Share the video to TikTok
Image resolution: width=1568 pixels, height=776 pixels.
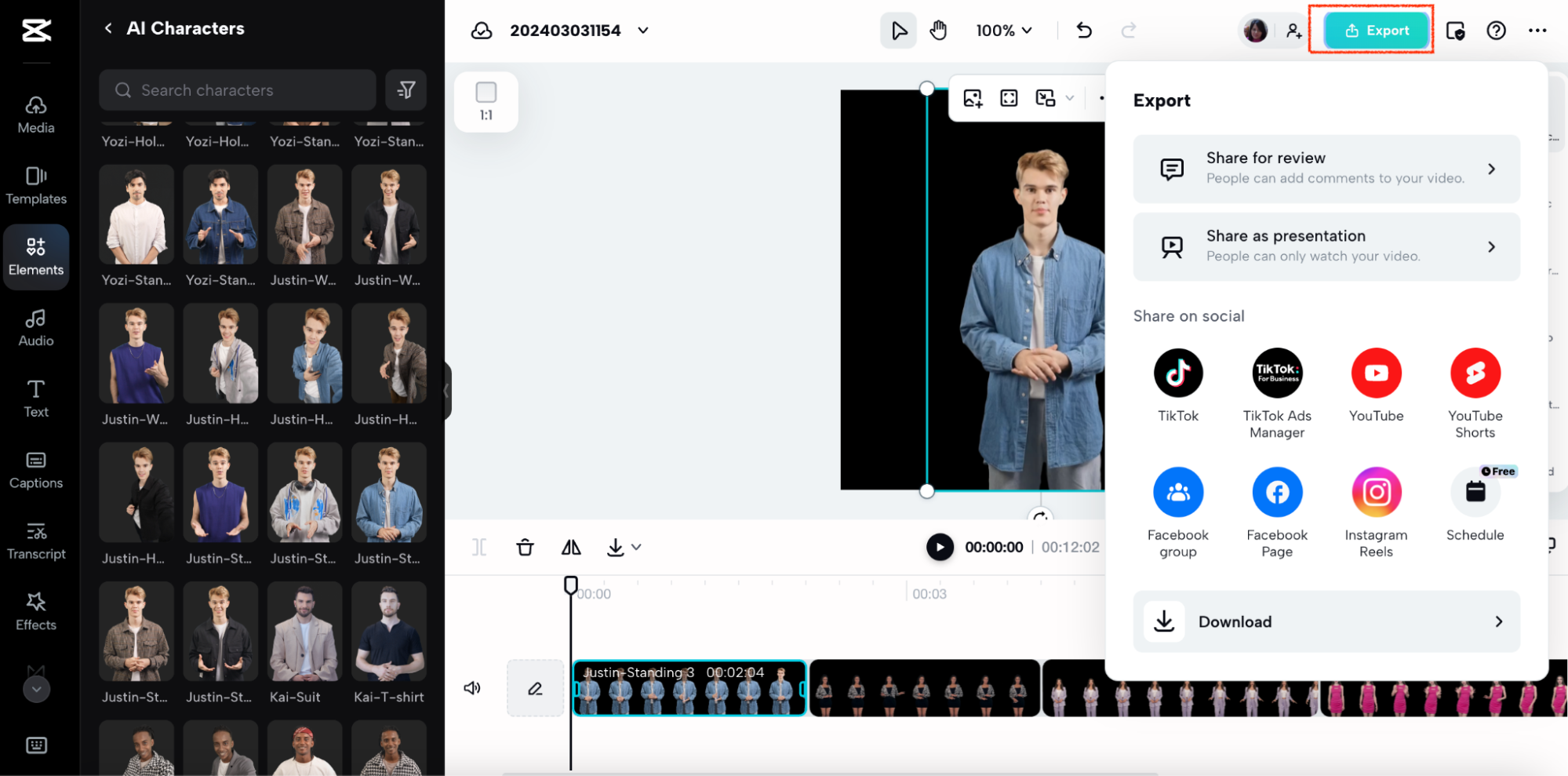1178,385
